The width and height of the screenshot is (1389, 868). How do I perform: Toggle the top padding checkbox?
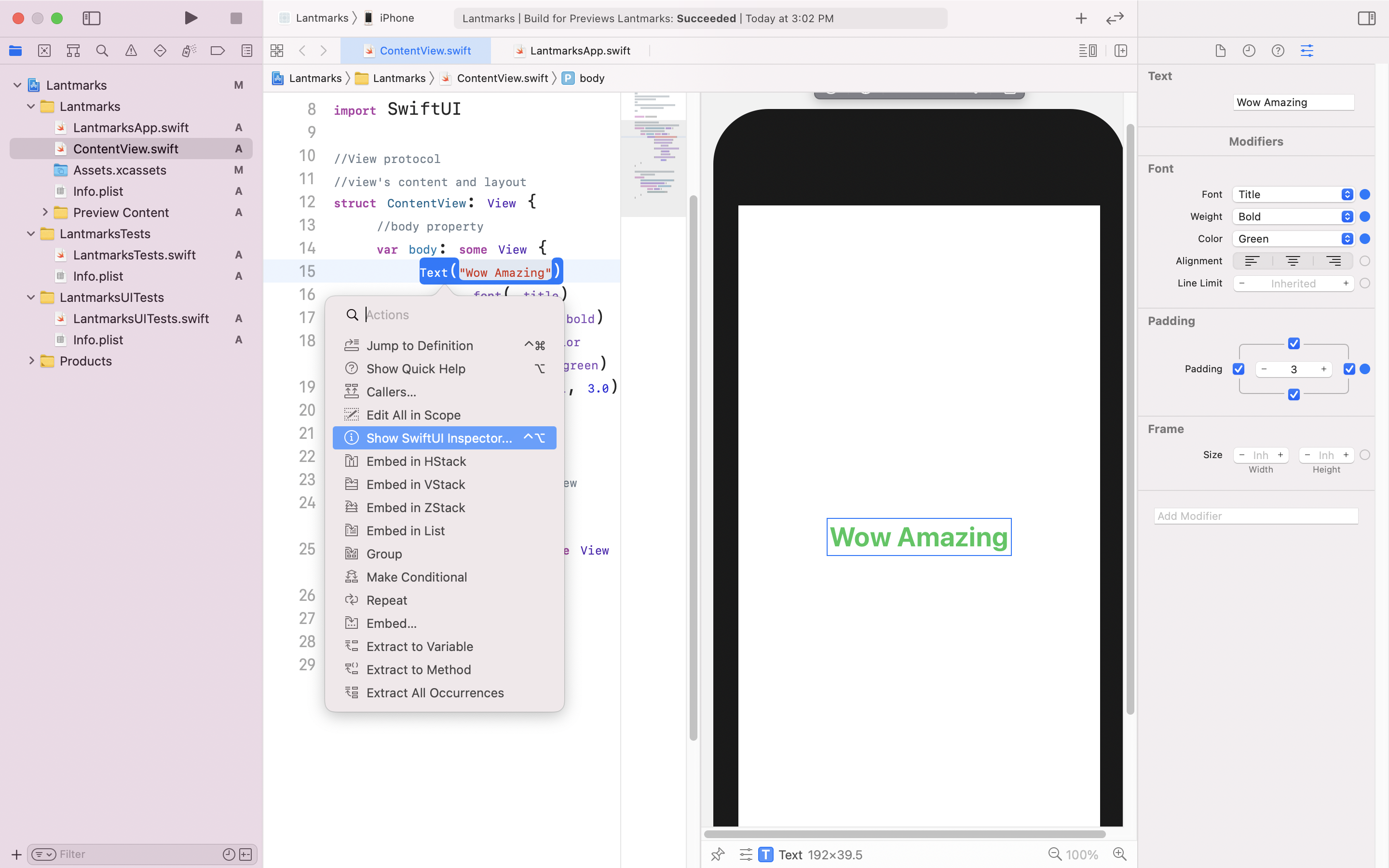coord(1294,343)
